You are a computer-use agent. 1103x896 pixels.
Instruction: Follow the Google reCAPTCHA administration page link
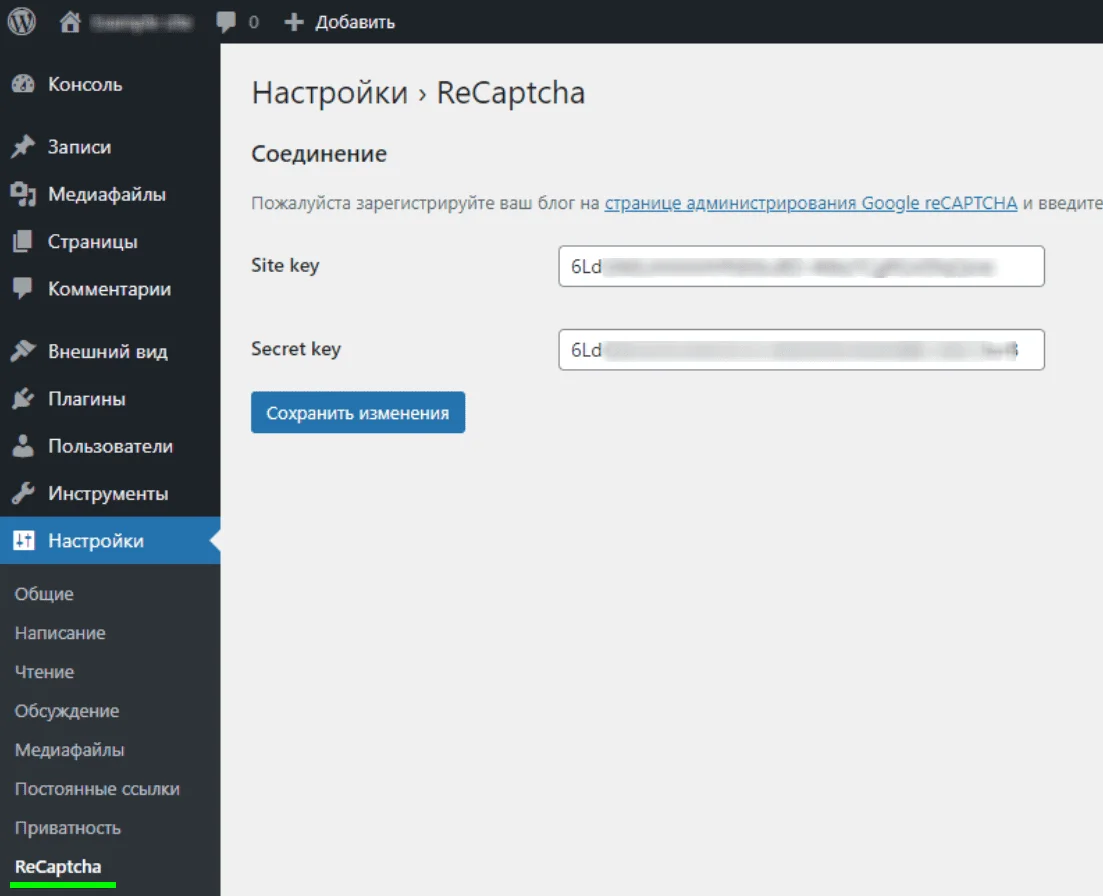810,204
